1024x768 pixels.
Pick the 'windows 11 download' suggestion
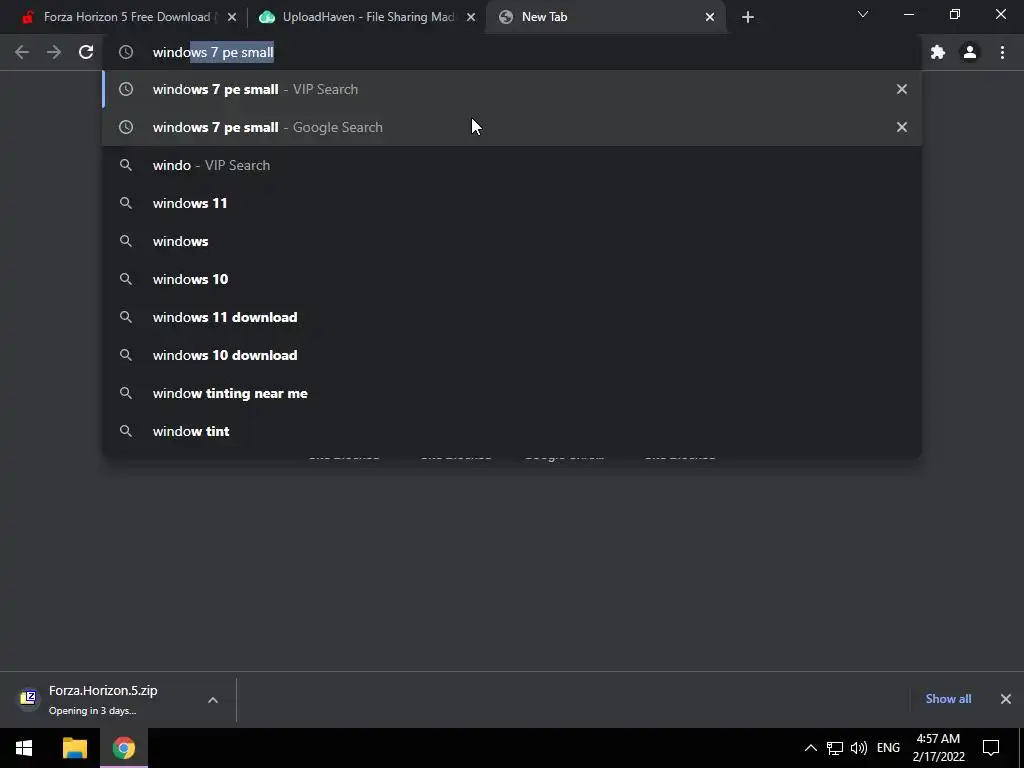point(512,317)
